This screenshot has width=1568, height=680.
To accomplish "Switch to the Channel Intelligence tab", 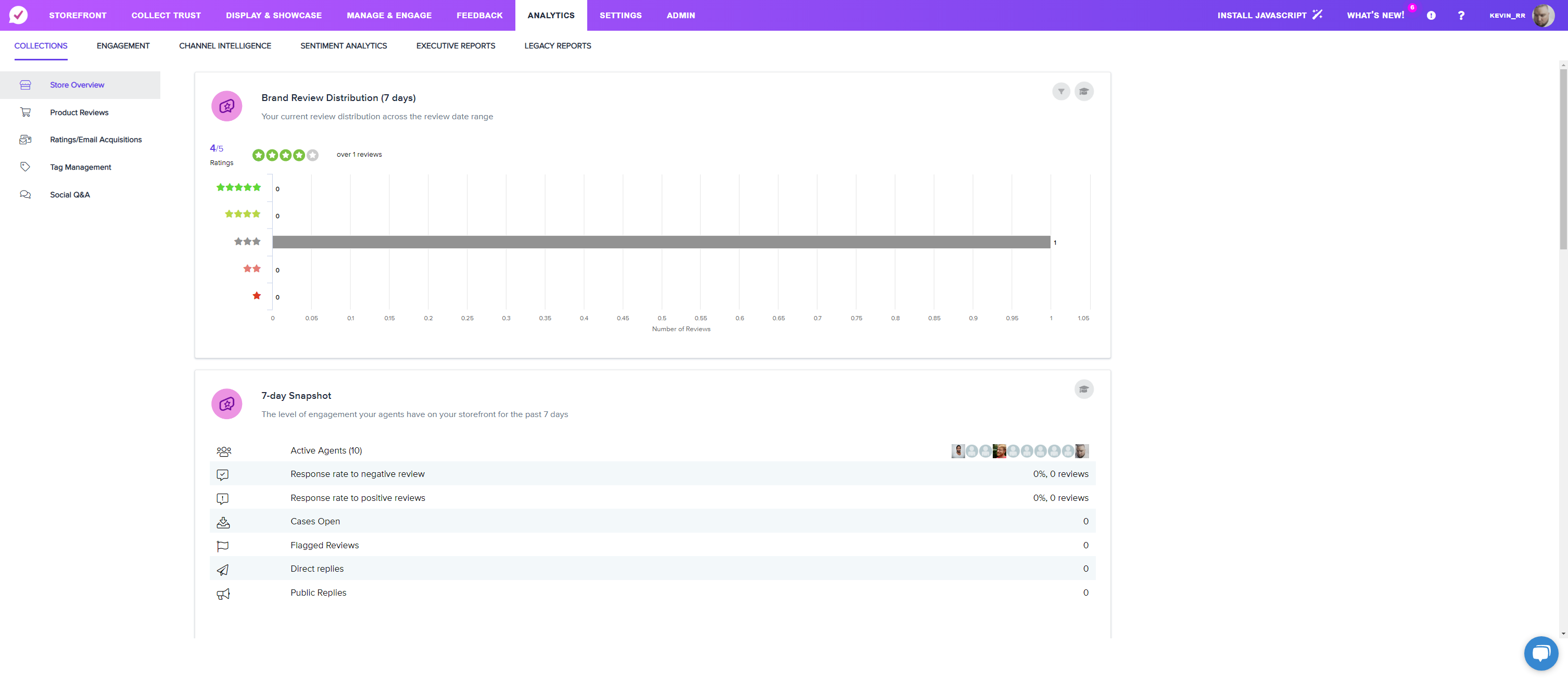I will [x=225, y=46].
